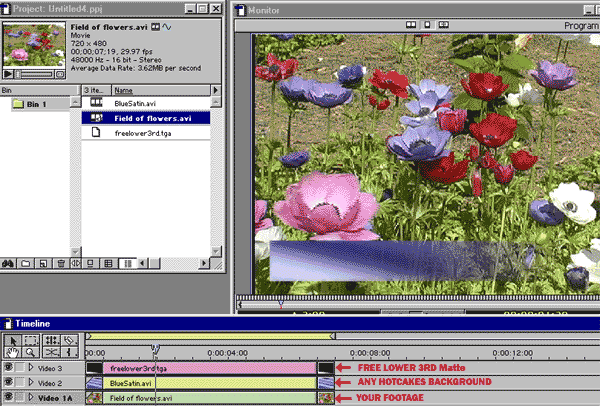Play the Field of flowers thumbnail preview
This screenshot has width=600, height=406.
click(x=9, y=74)
